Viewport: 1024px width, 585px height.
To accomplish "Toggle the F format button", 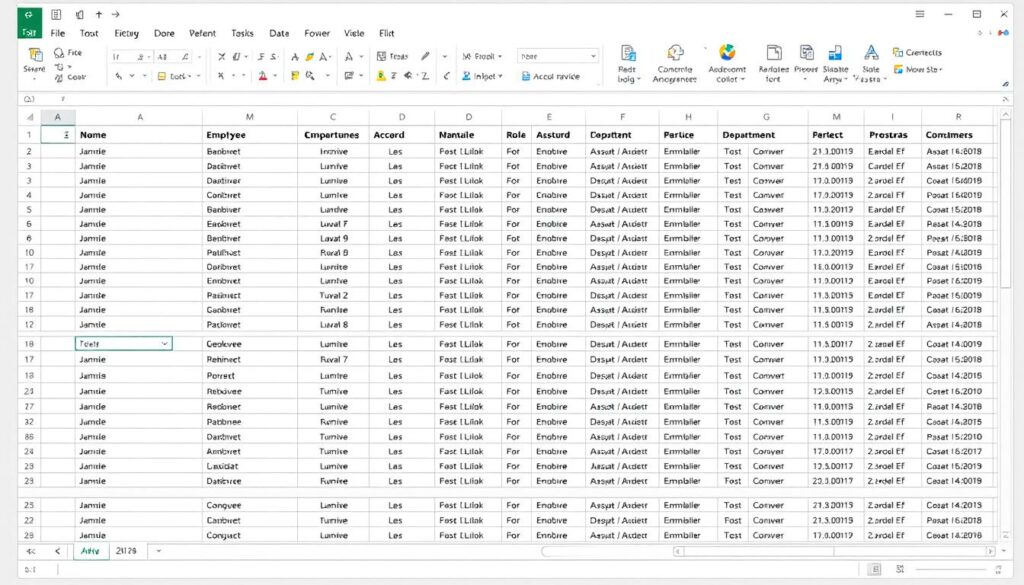I will tap(261, 57).
